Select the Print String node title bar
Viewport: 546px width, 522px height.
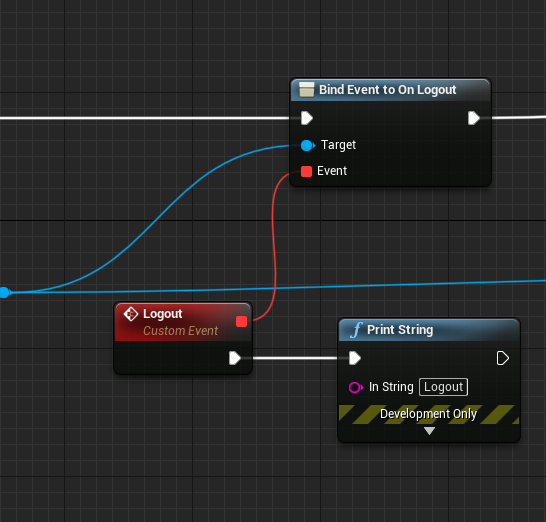[429, 330]
